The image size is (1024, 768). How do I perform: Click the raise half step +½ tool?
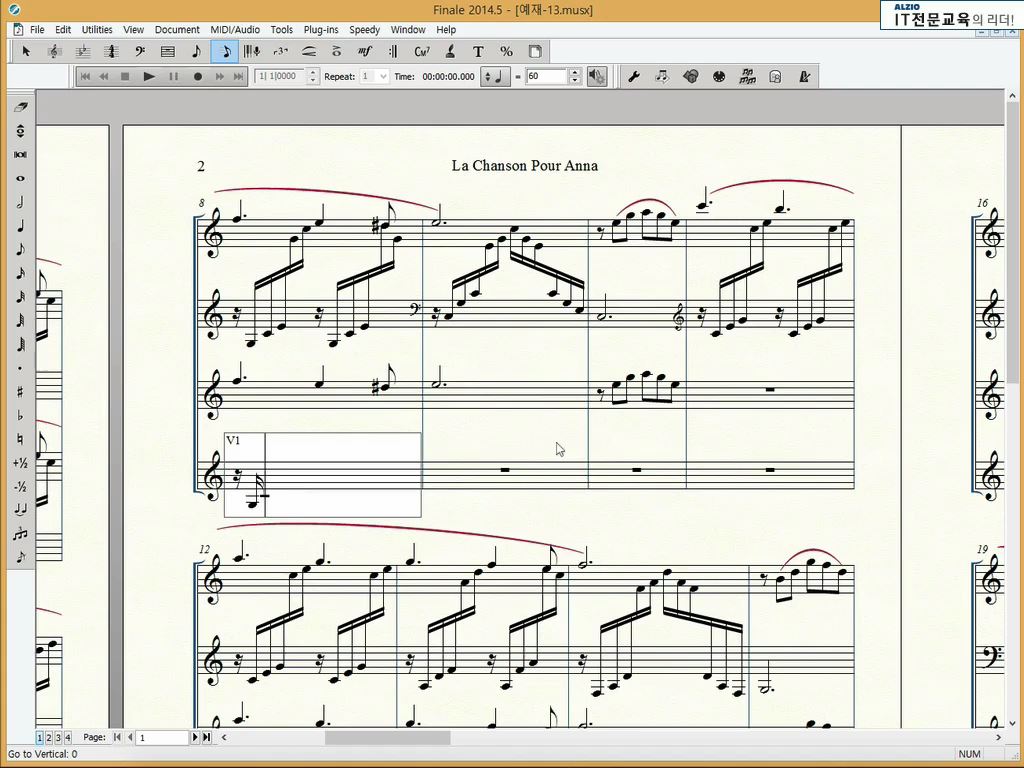(20, 463)
